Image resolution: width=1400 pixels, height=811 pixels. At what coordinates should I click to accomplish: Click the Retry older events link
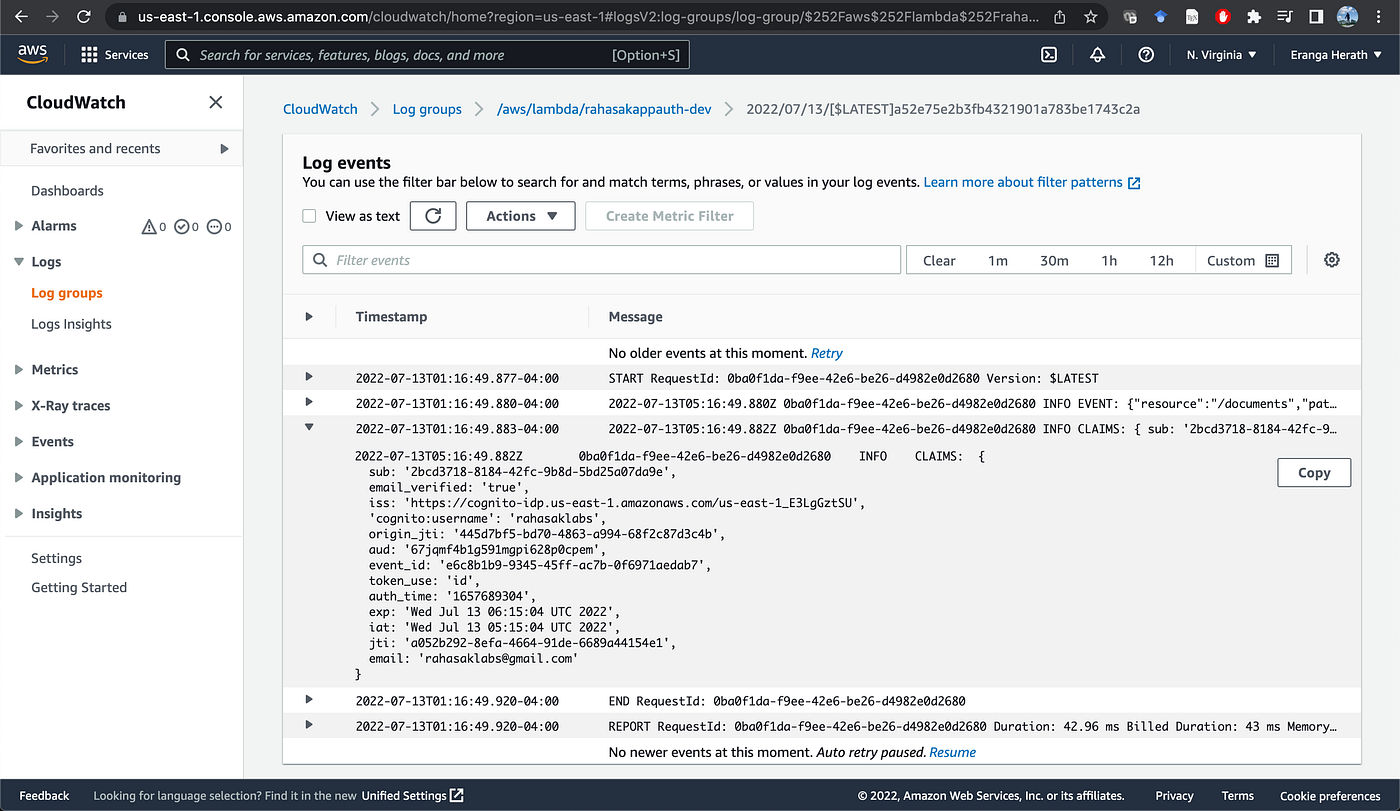[827, 353]
